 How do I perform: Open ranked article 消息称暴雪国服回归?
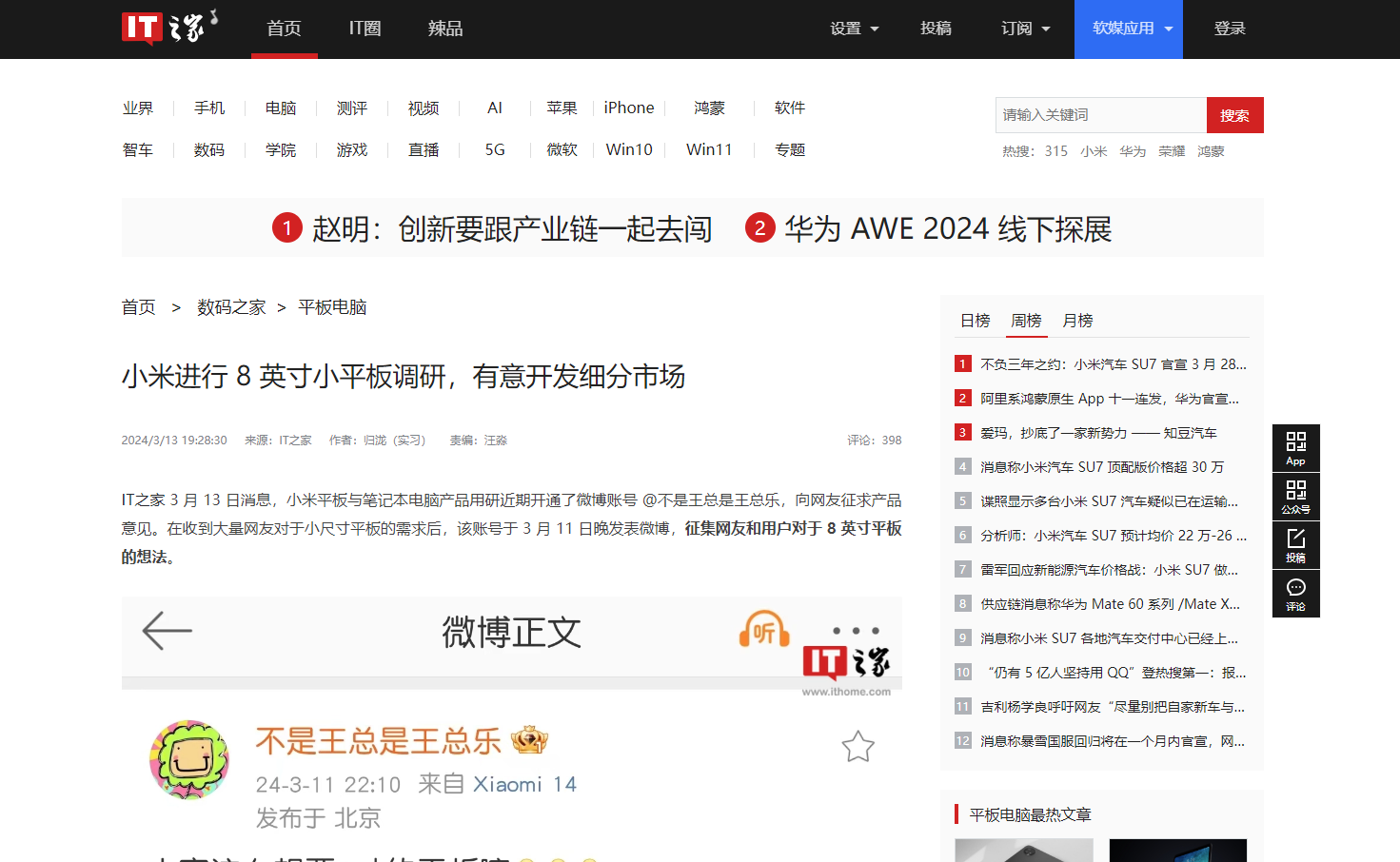pos(1113,741)
